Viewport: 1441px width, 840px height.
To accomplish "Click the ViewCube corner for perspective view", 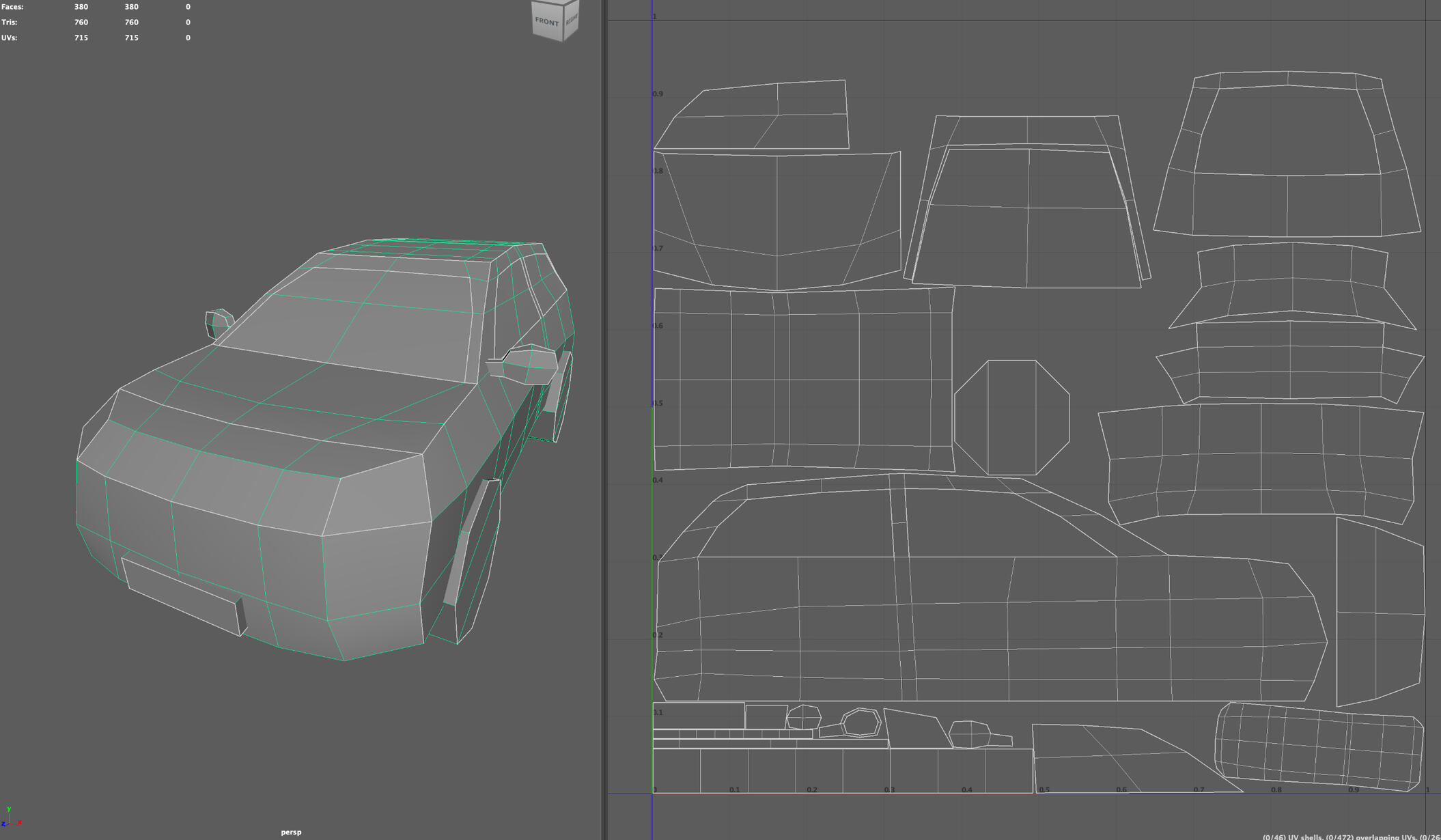I will [563, 5].
